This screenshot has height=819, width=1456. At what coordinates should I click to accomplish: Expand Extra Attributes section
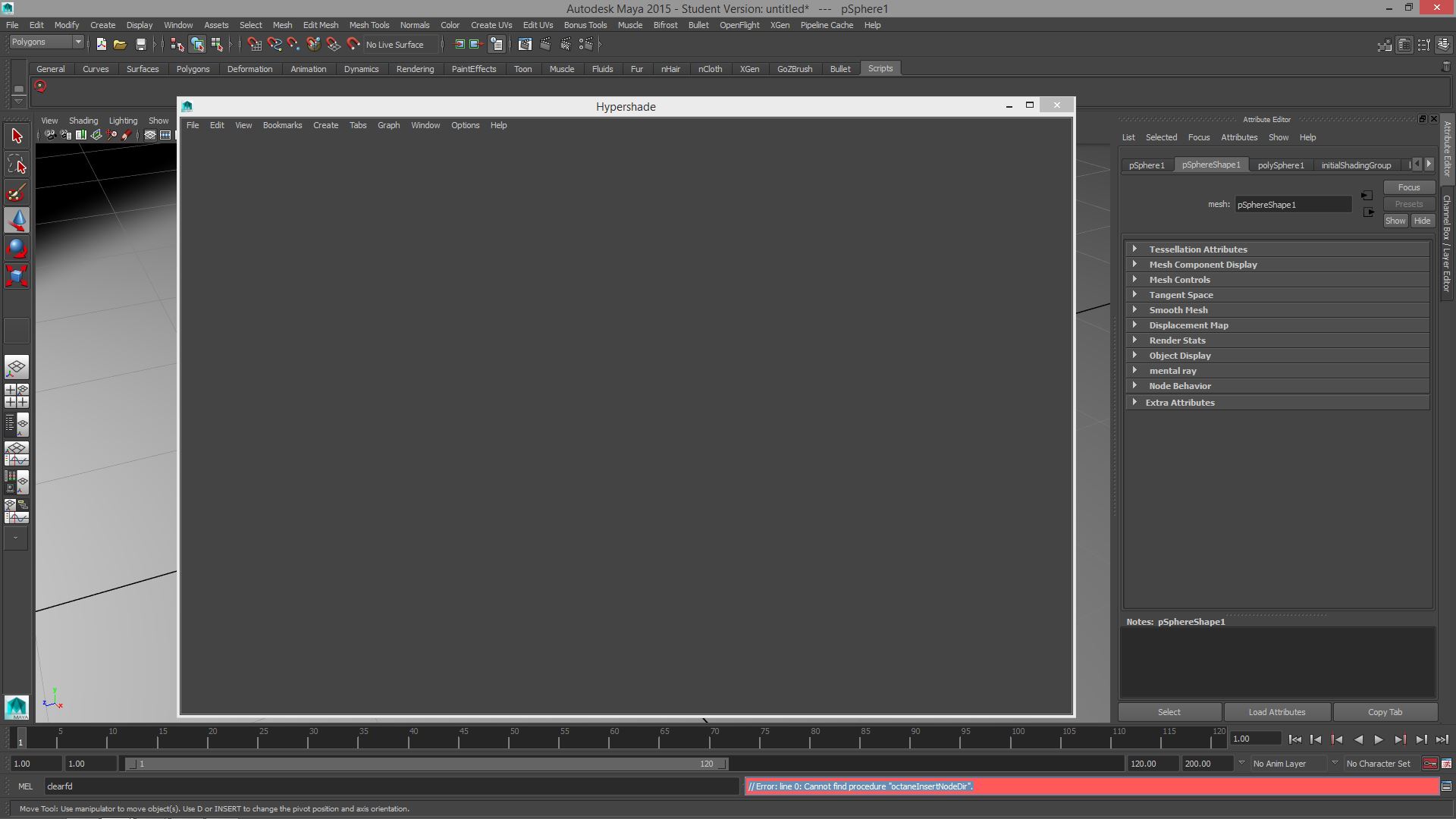point(1277,403)
